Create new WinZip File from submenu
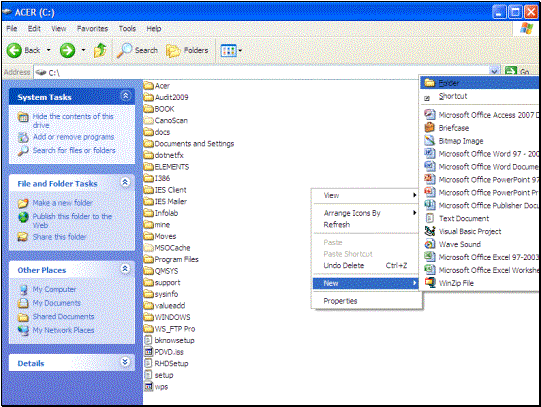Viewport: 541px width, 407px height. (x=480, y=283)
